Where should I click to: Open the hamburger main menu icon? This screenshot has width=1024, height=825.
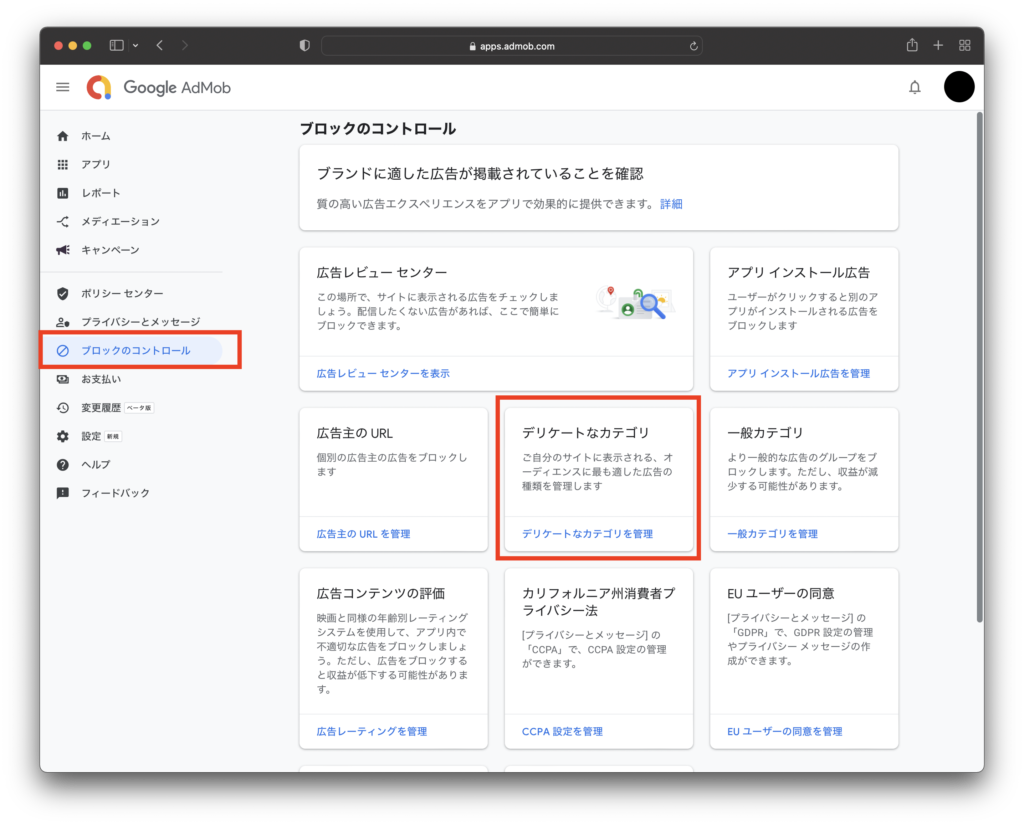point(63,88)
